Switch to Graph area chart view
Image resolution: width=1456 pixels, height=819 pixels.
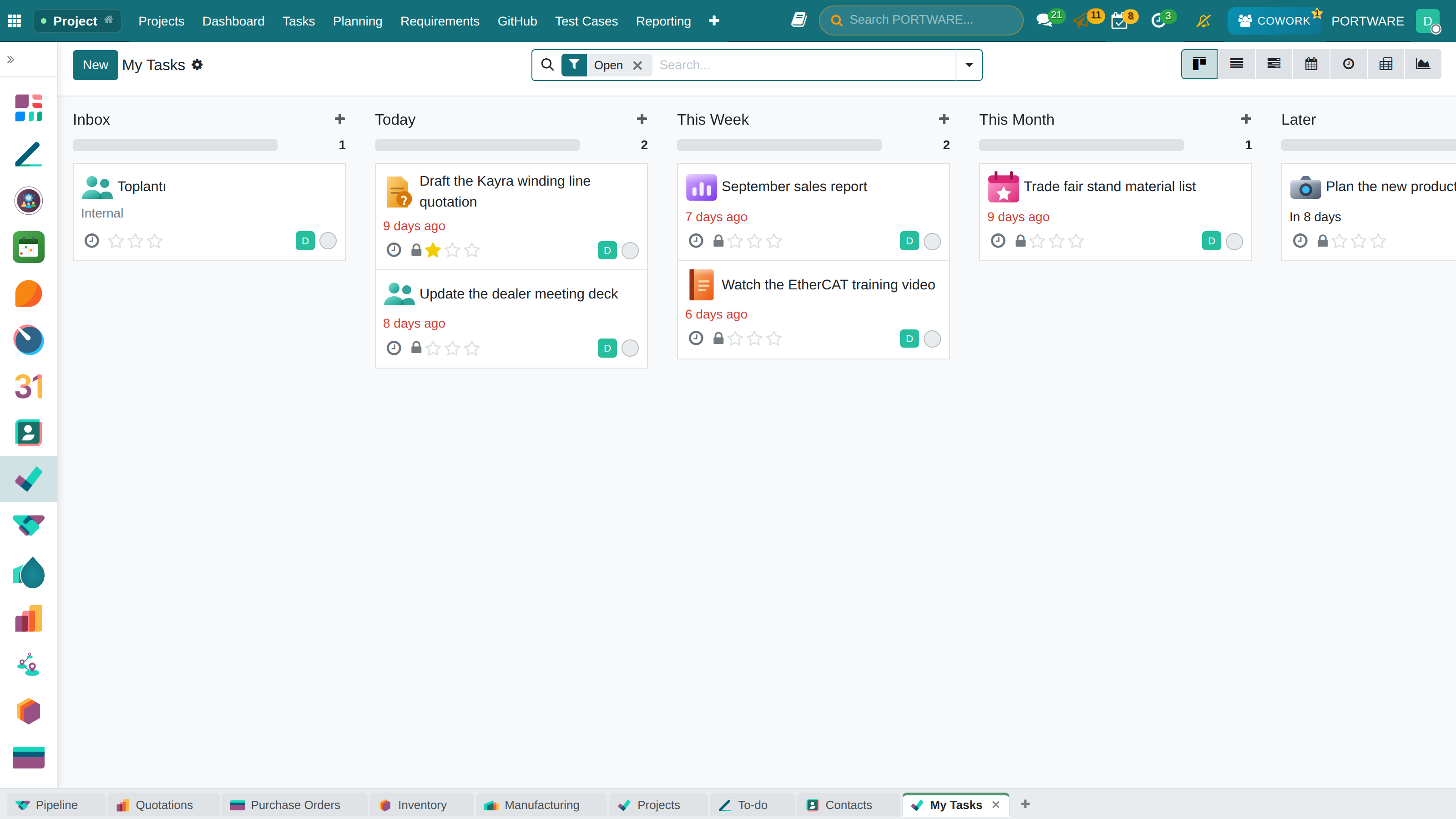tap(1423, 64)
